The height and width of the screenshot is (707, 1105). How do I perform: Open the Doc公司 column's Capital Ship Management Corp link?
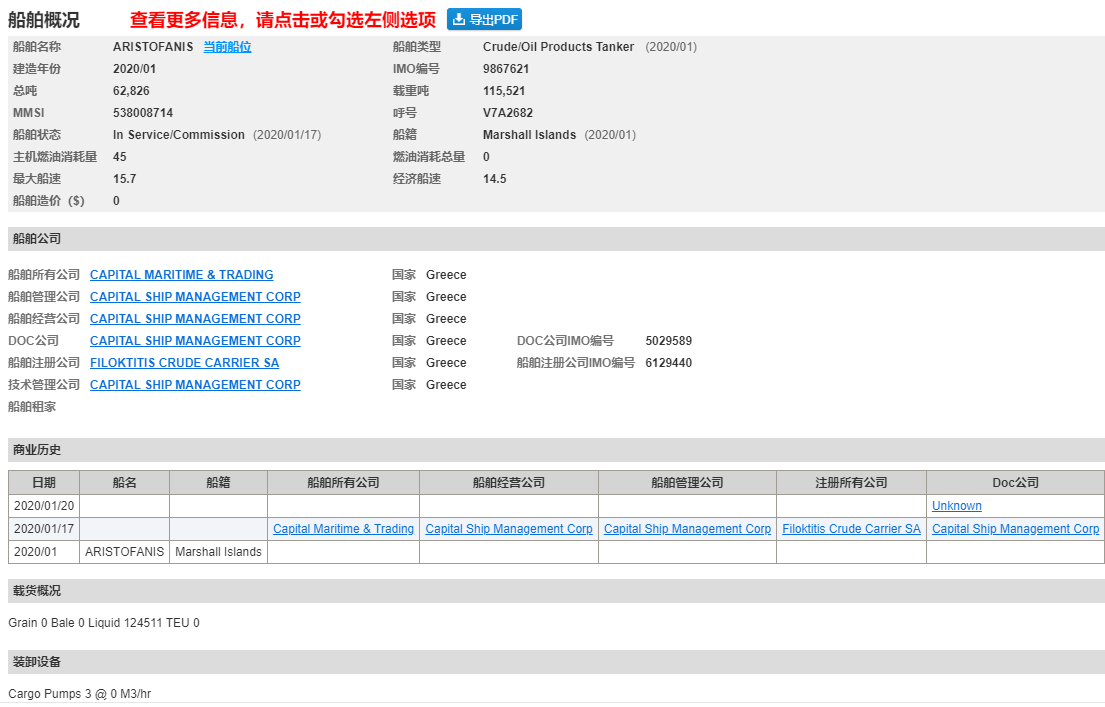1016,529
